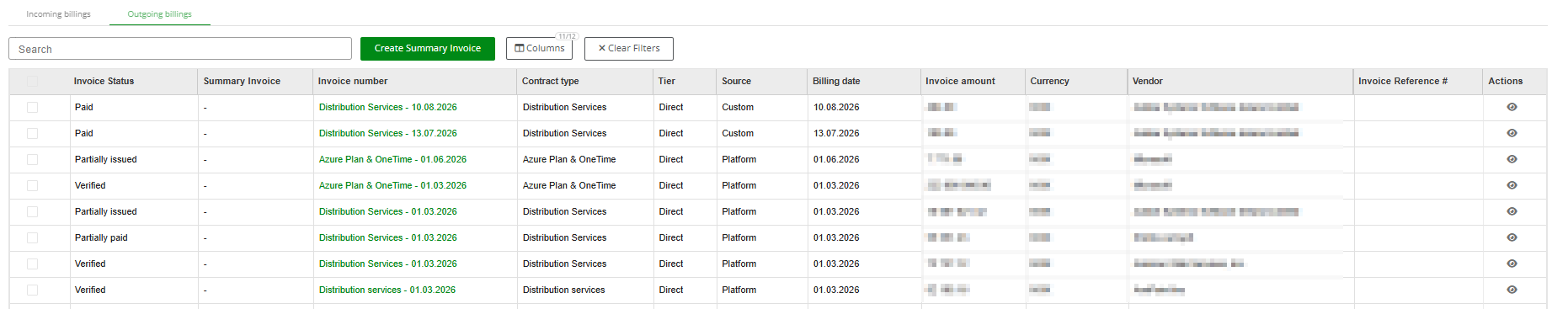Click 'Custom' source in the 13.07.2026 row
Viewport: 1568px width, 309px height.
pos(738,133)
